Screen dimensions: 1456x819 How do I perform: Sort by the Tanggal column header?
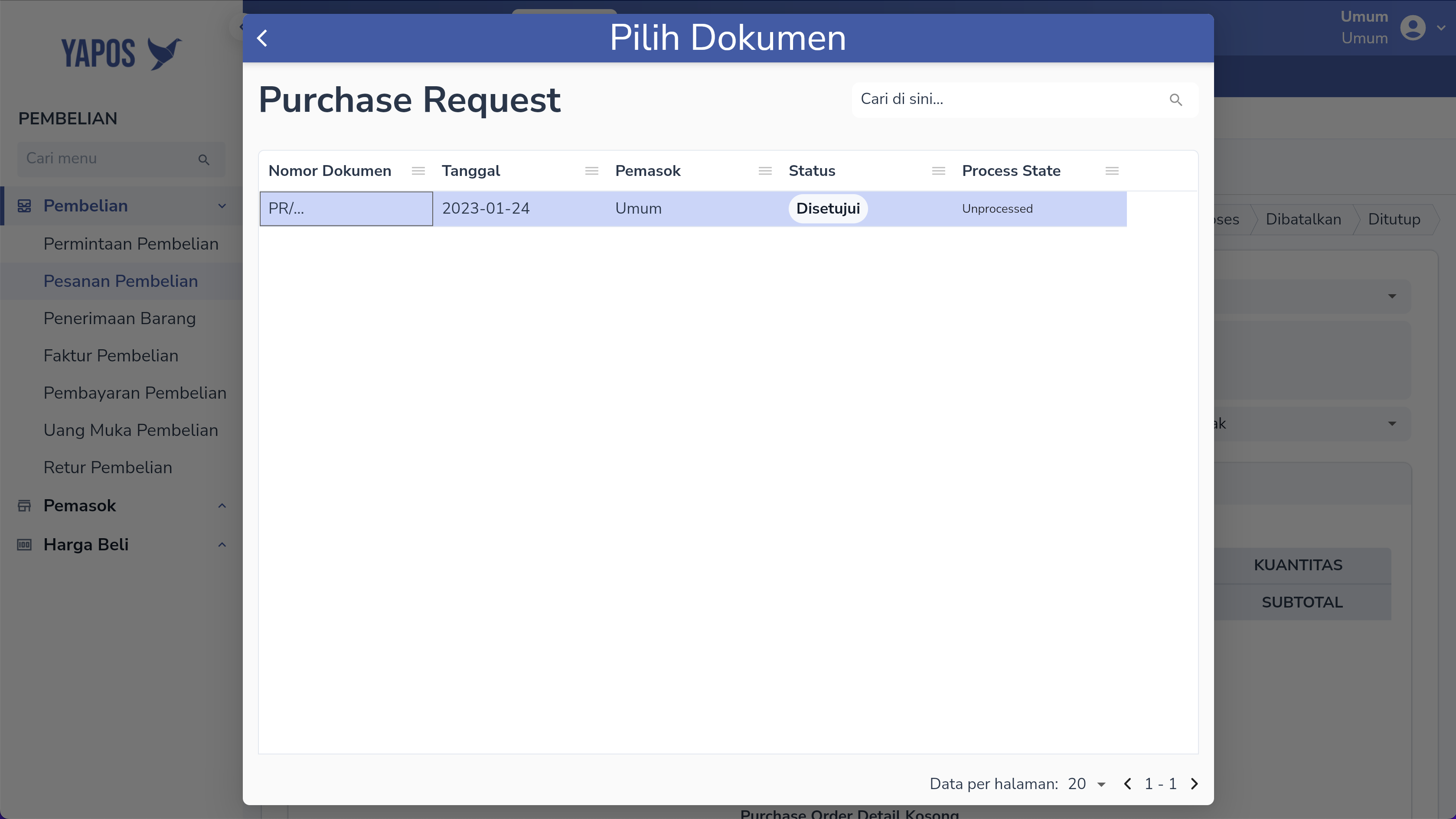pos(471,171)
